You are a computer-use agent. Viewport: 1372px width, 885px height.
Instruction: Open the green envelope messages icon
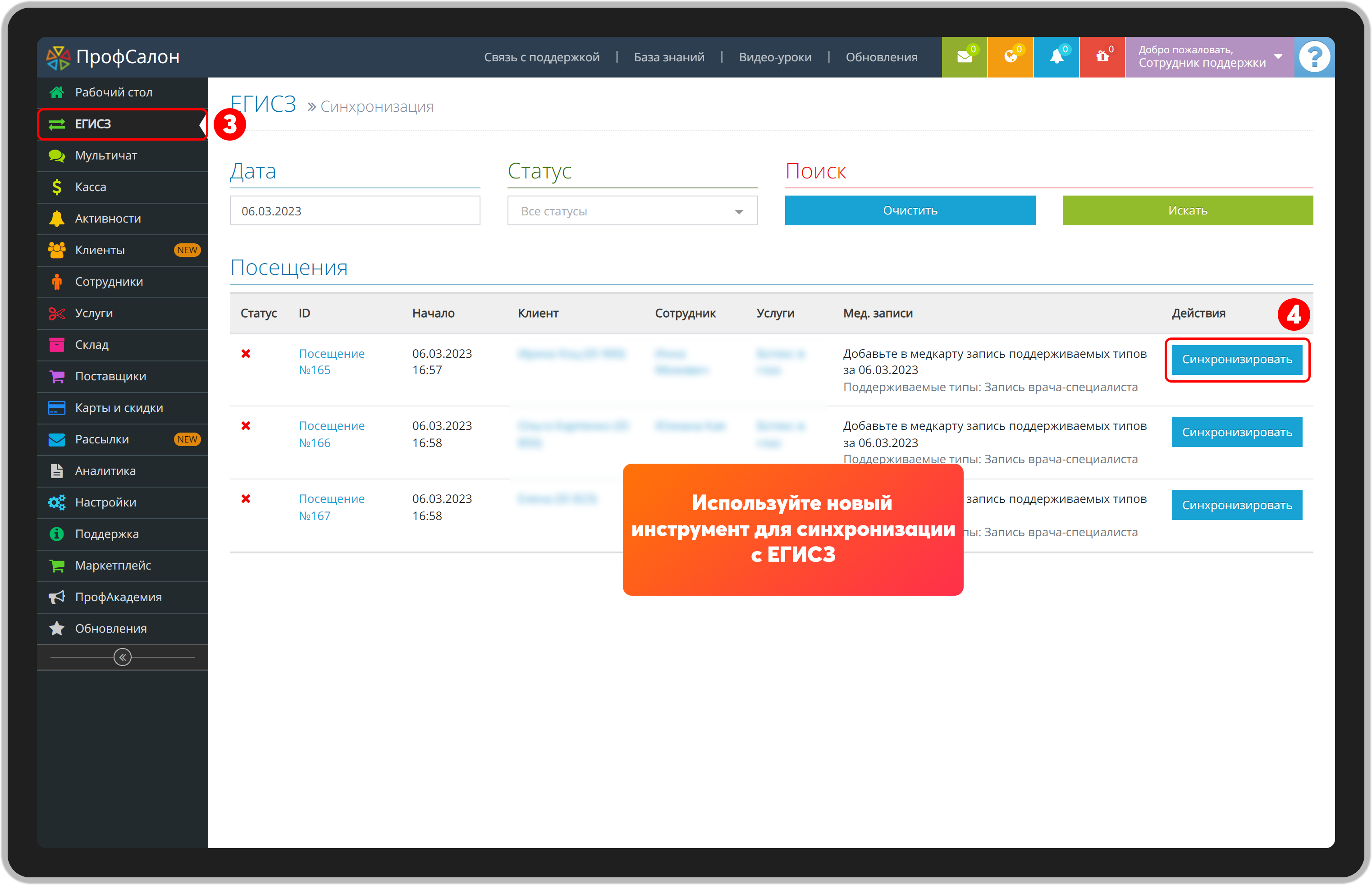(964, 57)
